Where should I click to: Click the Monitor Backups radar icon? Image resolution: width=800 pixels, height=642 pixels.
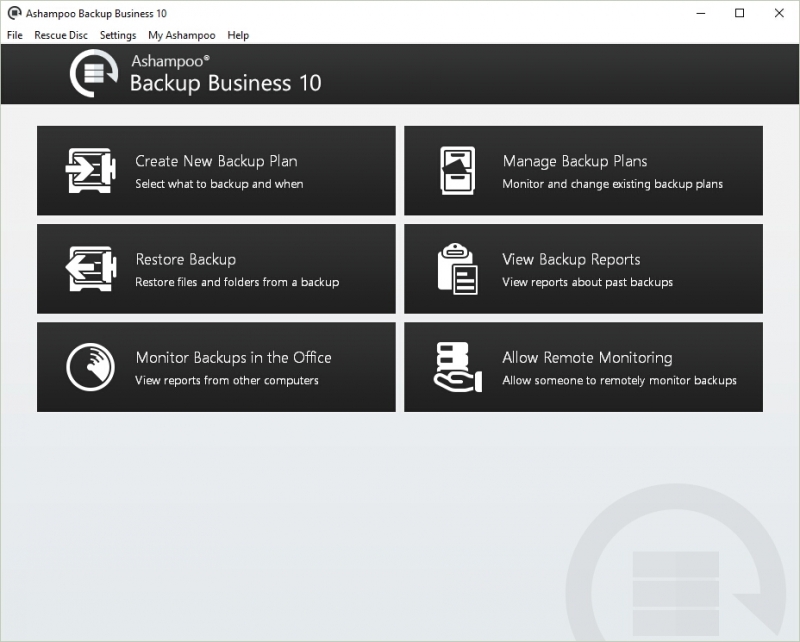pos(90,367)
